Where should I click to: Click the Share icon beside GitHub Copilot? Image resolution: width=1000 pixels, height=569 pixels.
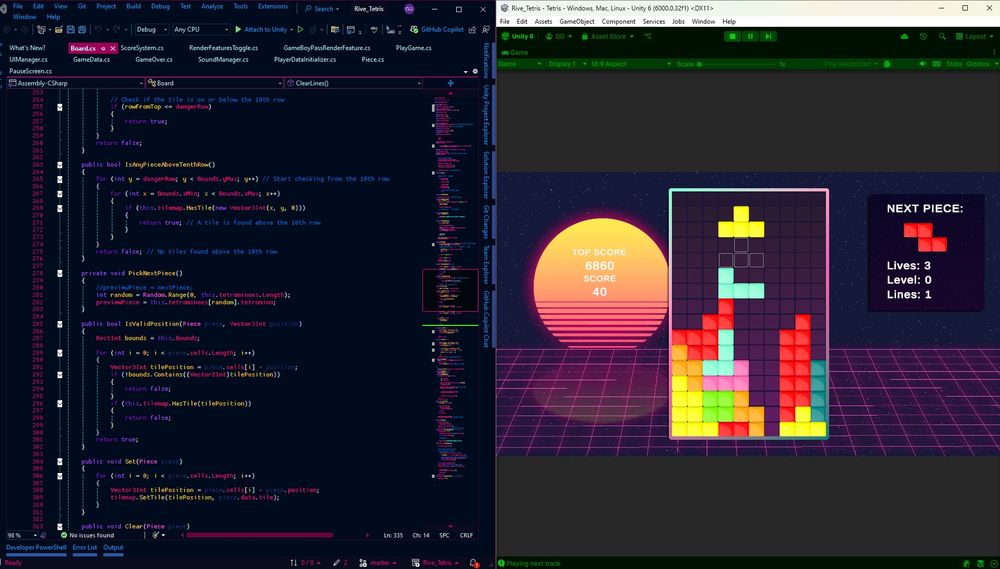pos(473,29)
